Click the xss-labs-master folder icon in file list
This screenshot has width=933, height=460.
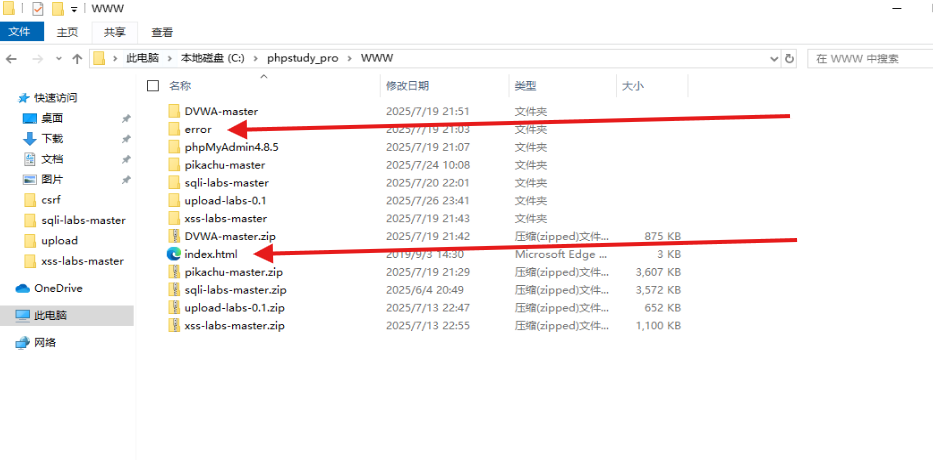pyautogui.click(x=174, y=218)
